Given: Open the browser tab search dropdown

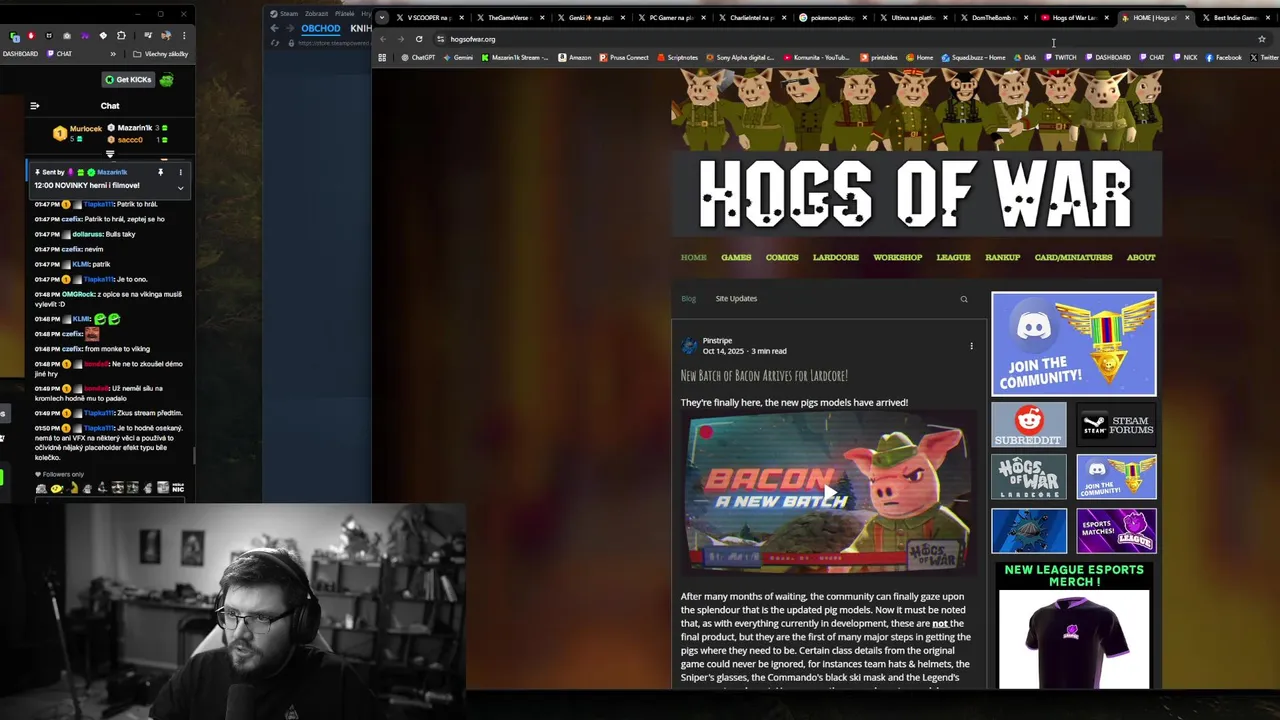Looking at the screenshot, I should pos(381,17).
